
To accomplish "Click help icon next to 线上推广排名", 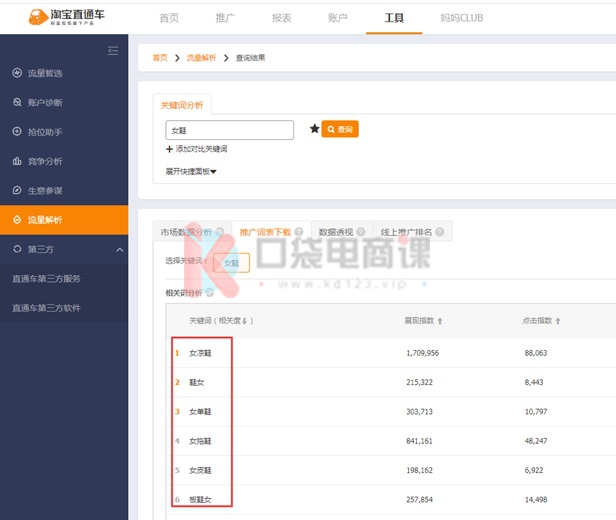I will pos(440,232).
